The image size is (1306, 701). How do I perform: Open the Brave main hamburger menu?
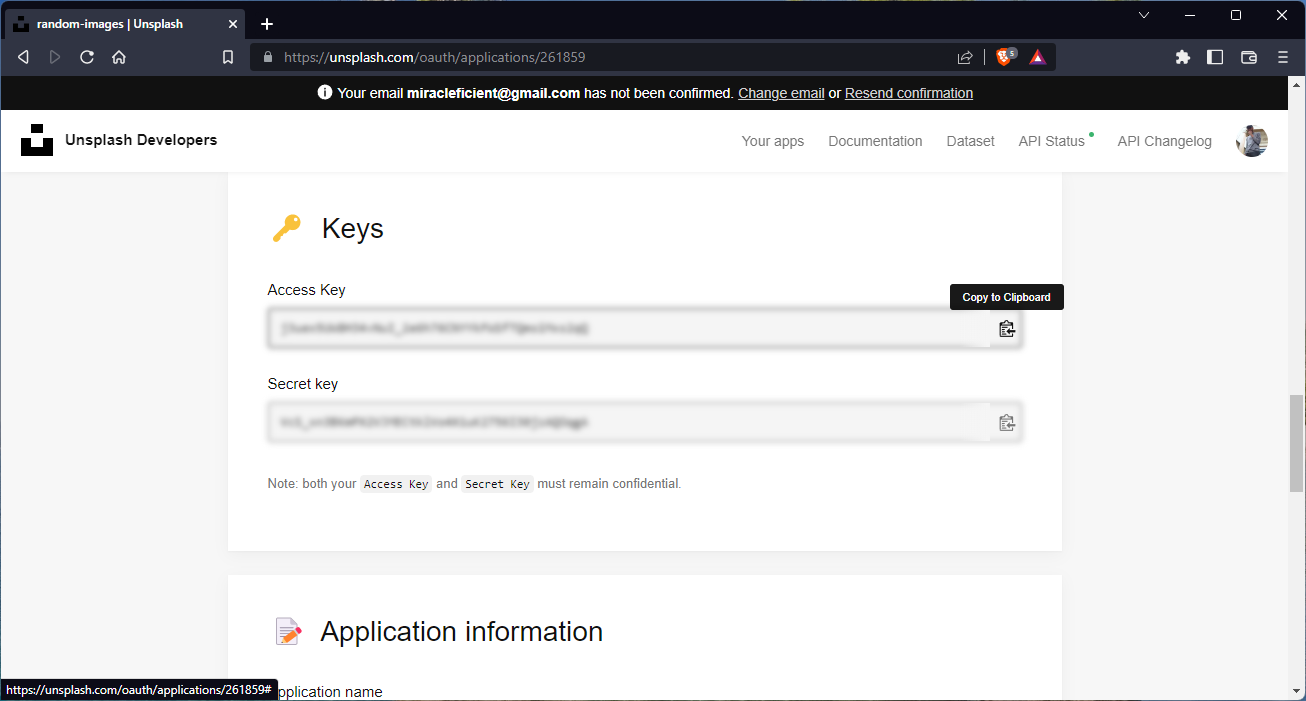pyautogui.click(x=1283, y=57)
